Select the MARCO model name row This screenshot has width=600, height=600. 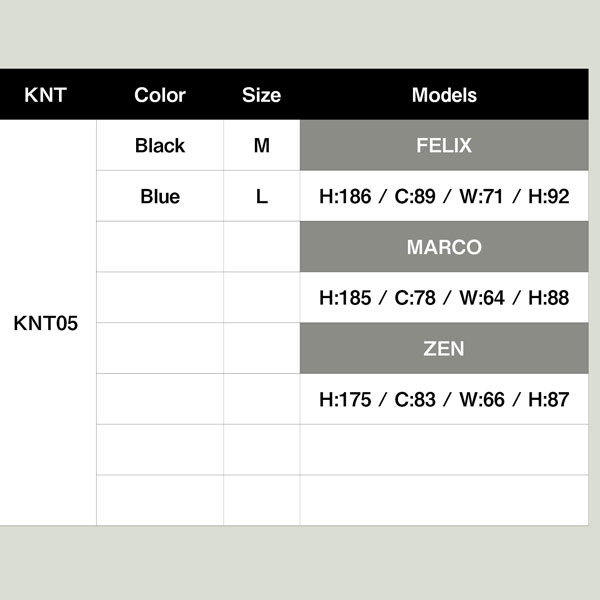pos(444,247)
